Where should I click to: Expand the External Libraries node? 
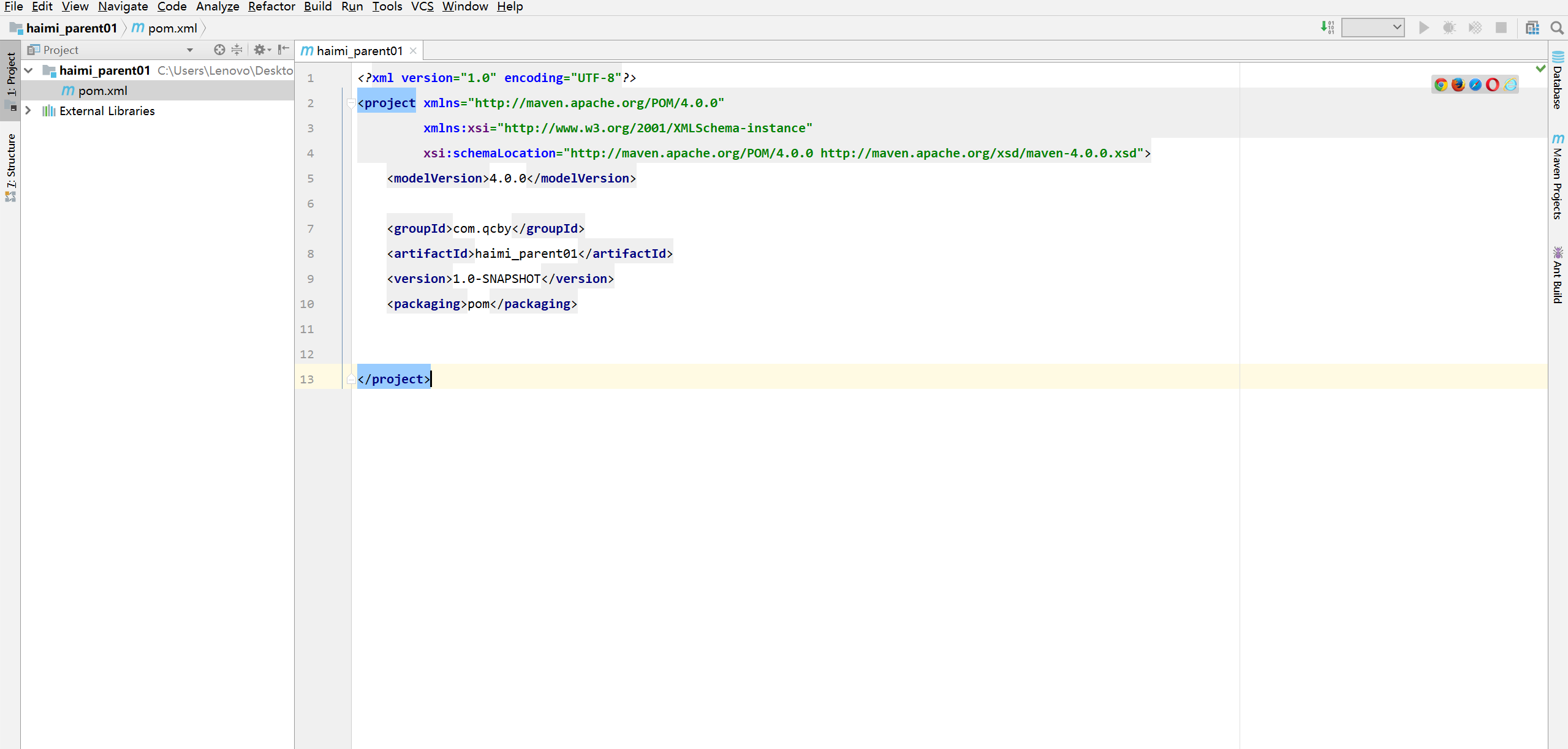click(x=28, y=111)
